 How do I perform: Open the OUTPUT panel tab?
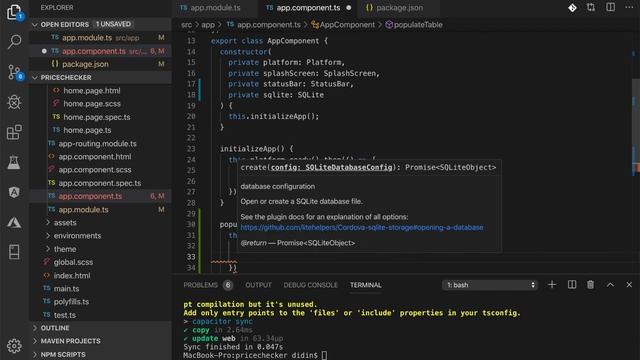coord(258,285)
